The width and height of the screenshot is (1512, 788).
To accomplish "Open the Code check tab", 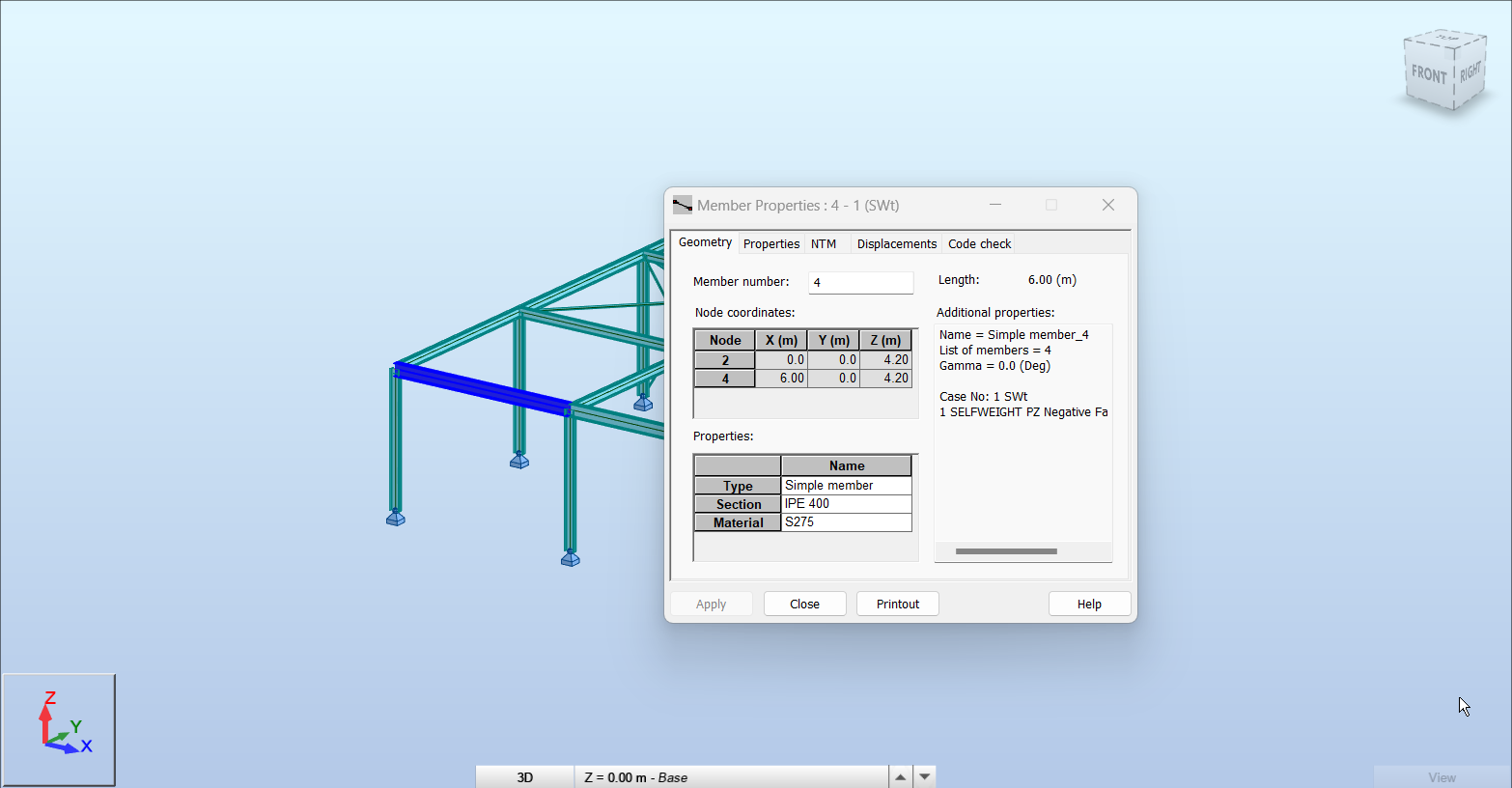I will point(979,244).
